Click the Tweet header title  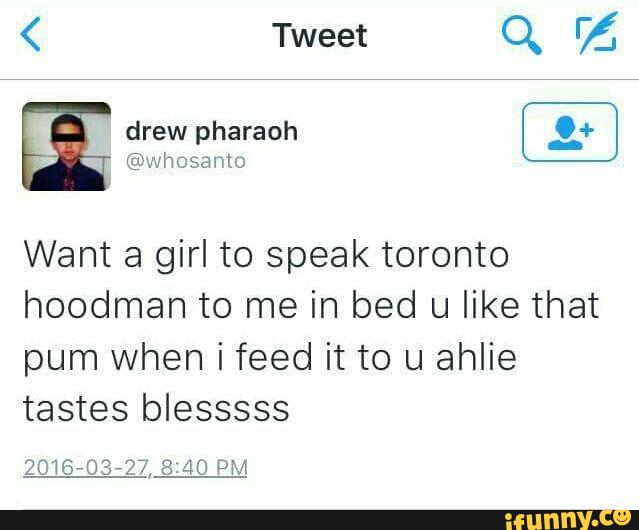(320, 35)
